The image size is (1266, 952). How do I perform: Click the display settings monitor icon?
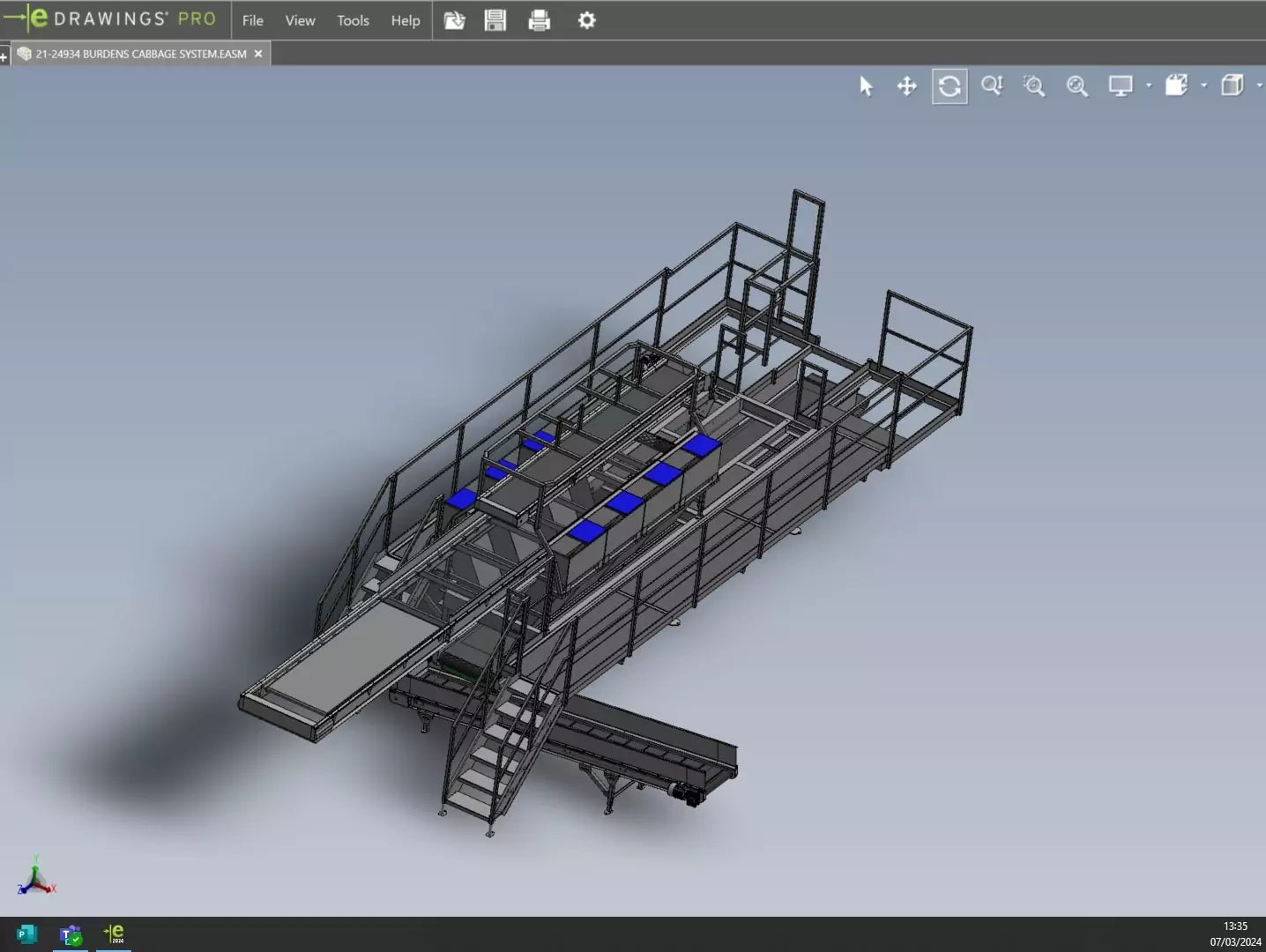[x=1121, y=86]
